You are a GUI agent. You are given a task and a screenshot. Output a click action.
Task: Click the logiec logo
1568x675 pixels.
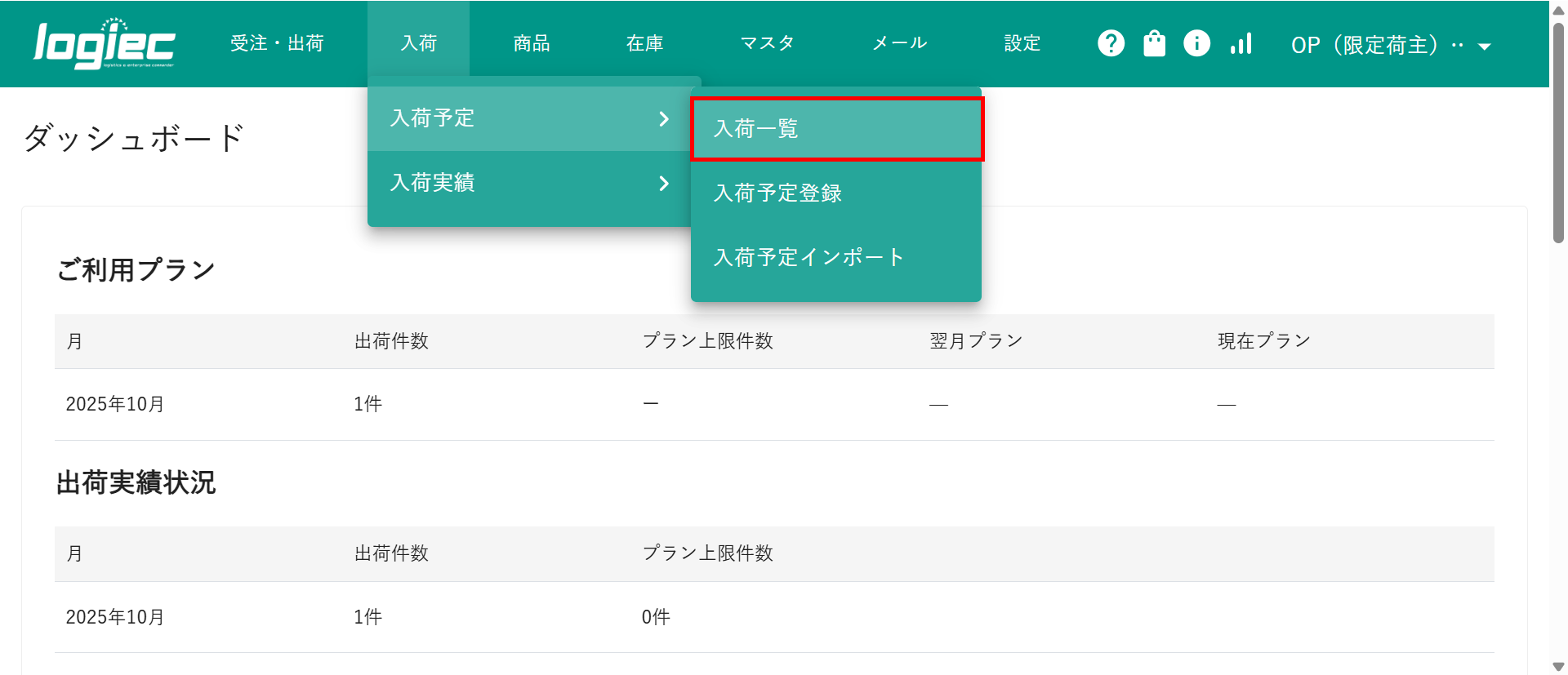click(x=104, y=43)
